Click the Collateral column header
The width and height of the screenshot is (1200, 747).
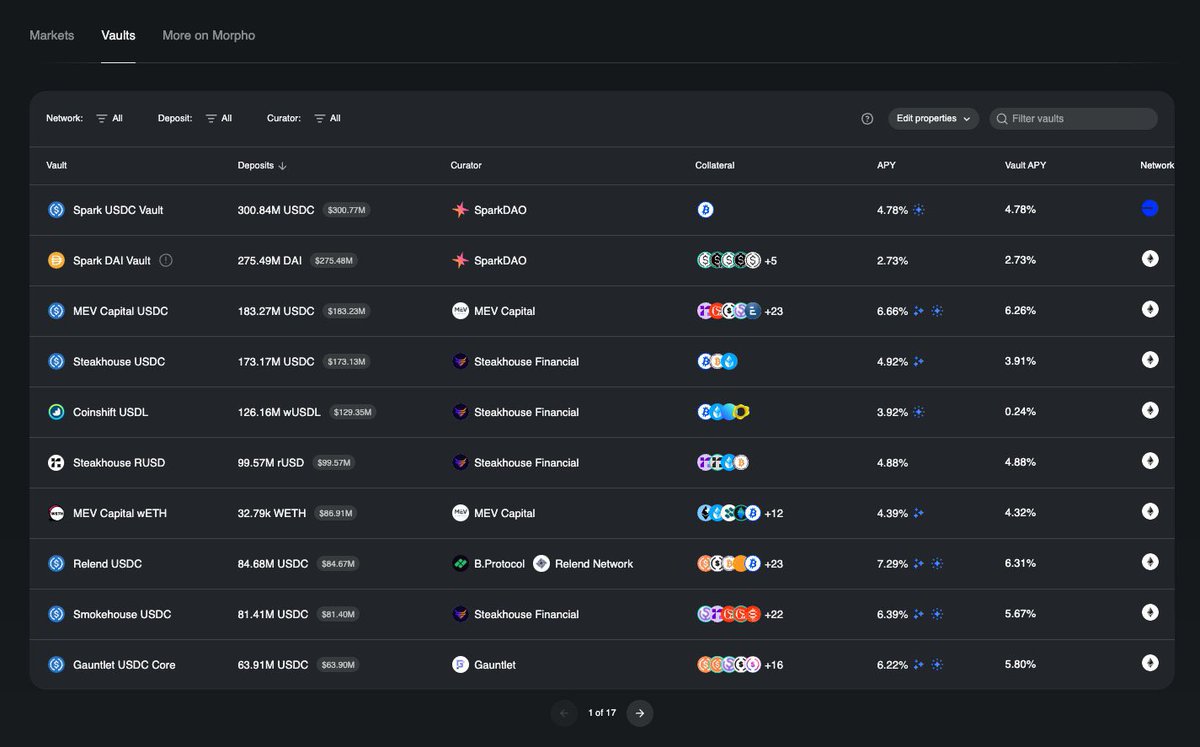(715, 165)
